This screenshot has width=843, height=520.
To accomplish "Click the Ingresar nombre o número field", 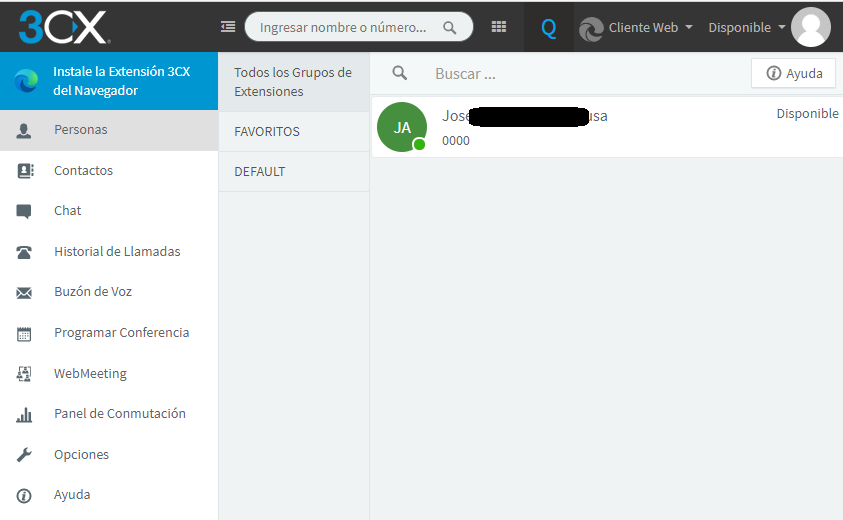I will tap(343, 27).
